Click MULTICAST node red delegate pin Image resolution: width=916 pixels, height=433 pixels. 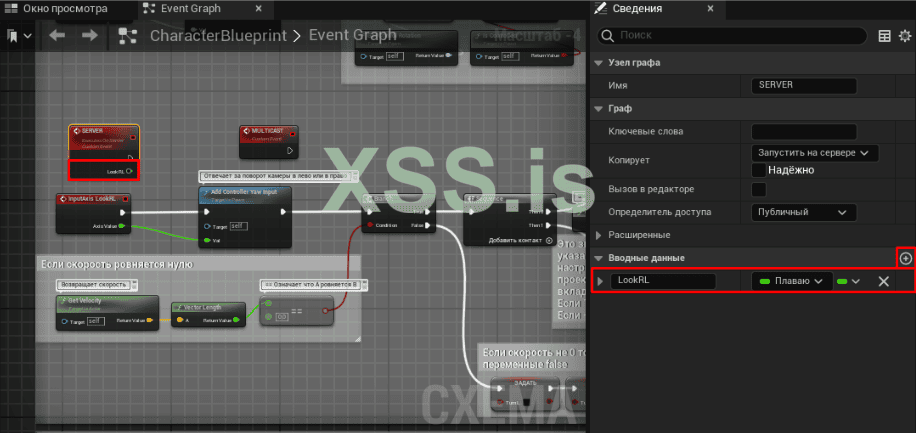click(293, 135)
